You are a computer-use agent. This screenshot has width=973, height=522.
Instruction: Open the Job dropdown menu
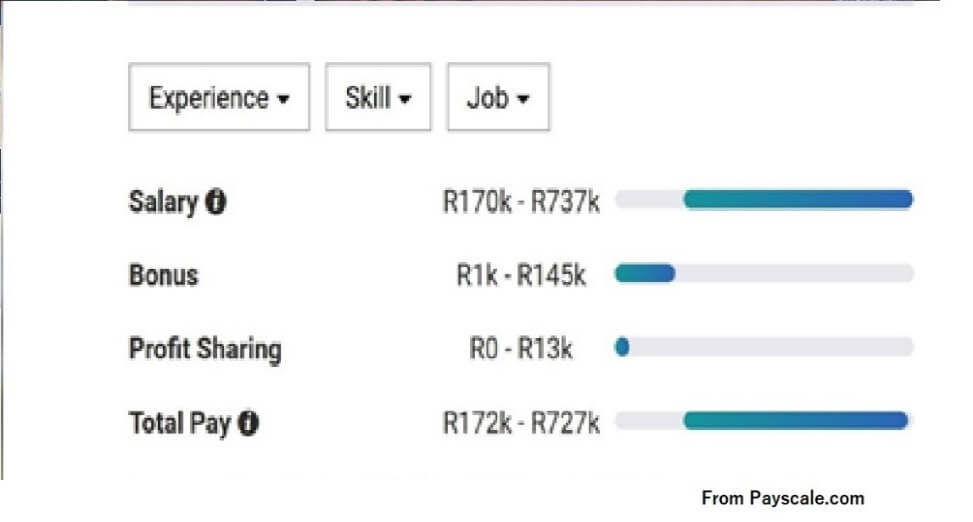[x=498, y=97]
